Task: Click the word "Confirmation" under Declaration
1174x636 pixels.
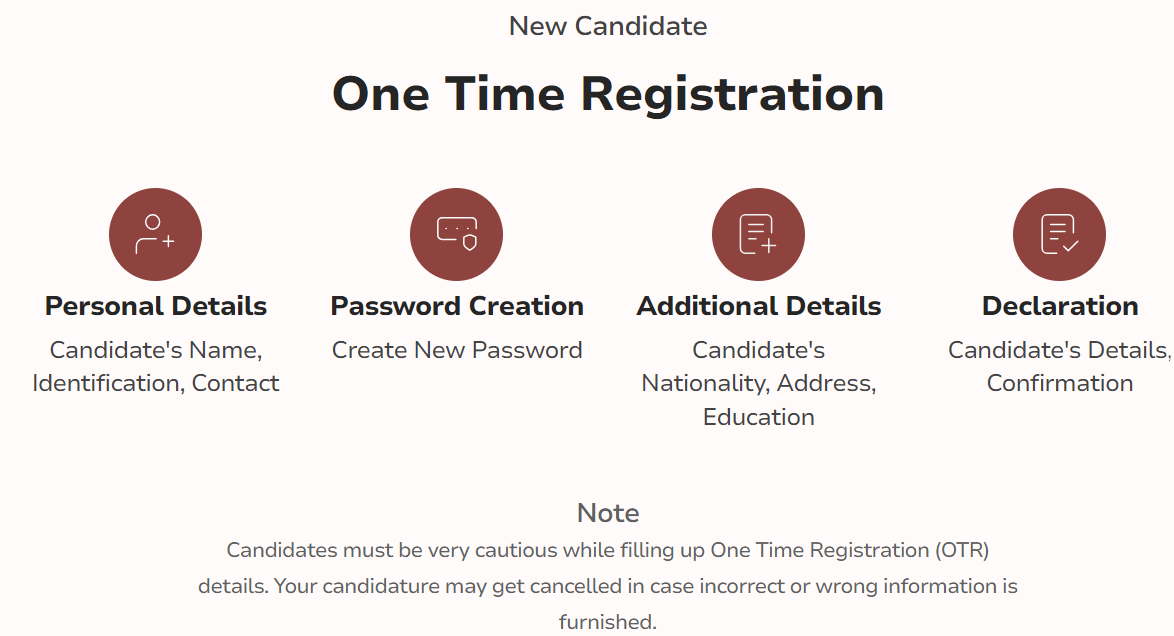Action: [1059, 383]
